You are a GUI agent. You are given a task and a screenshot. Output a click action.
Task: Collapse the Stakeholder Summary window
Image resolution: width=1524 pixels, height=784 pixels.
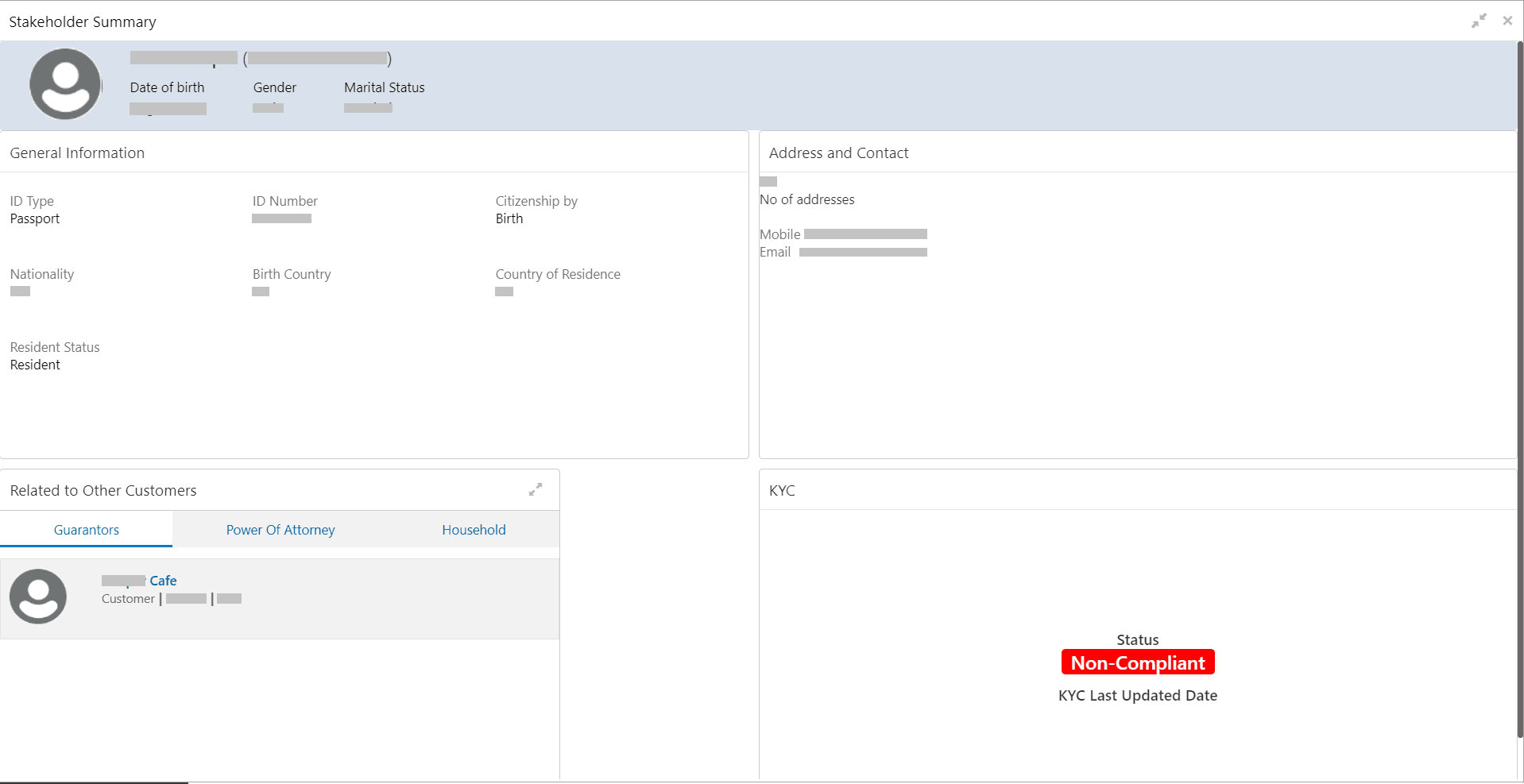click(x=1479, y=21)
